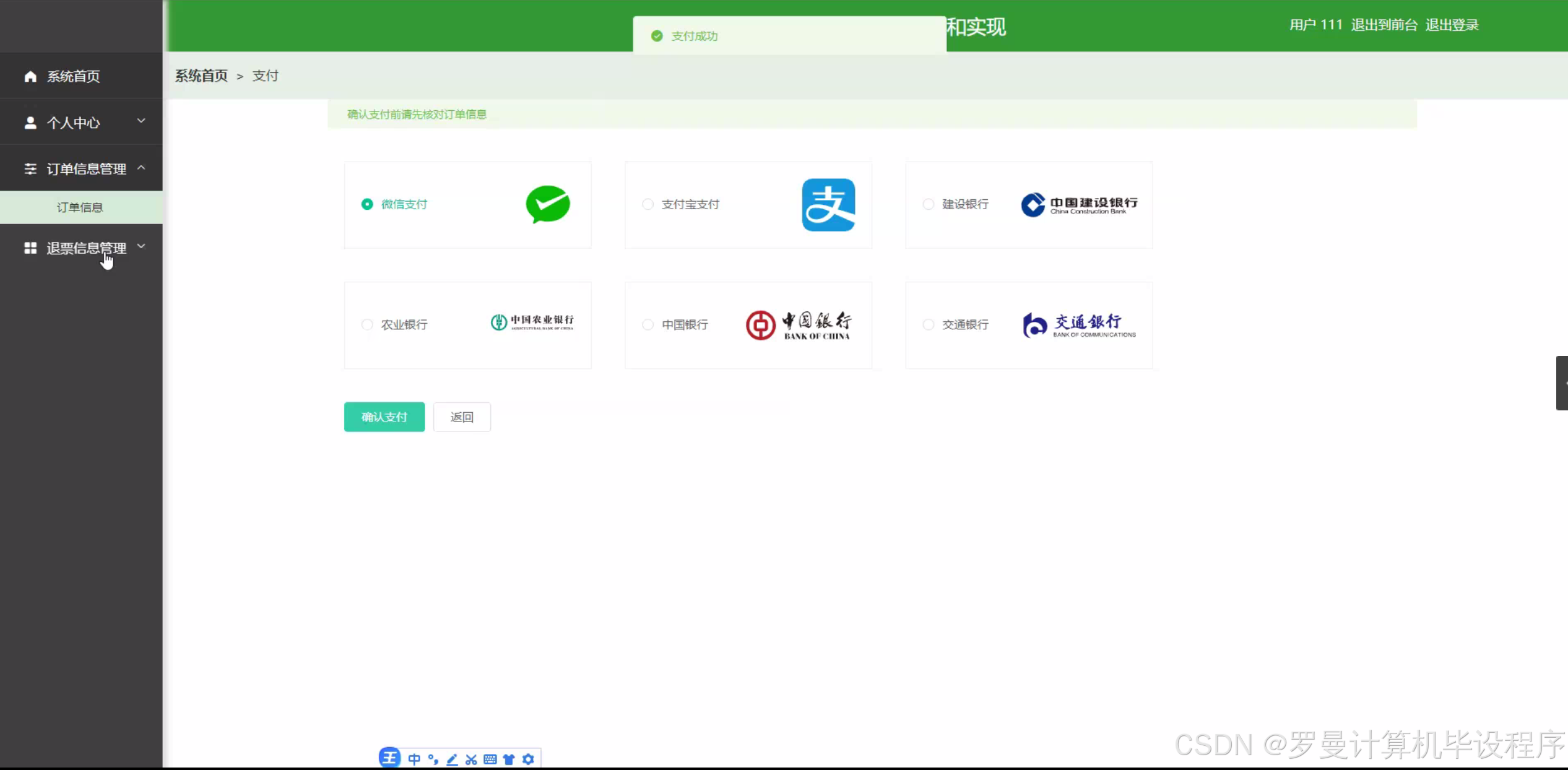Click the 退出到前台 link in header

[x=1384, y=25]
